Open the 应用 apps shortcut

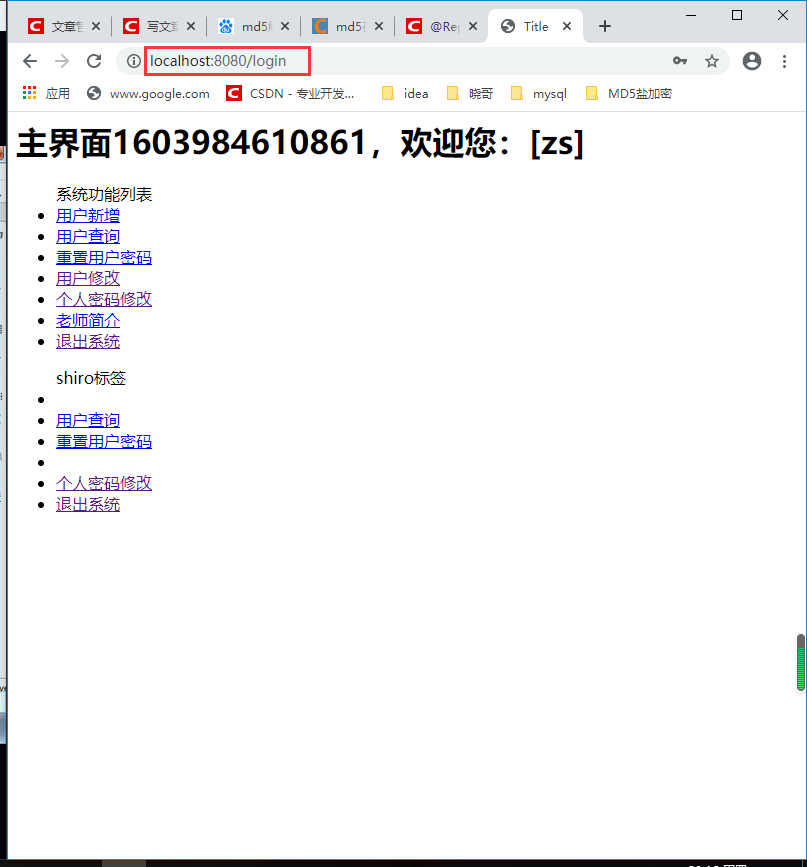46,93
